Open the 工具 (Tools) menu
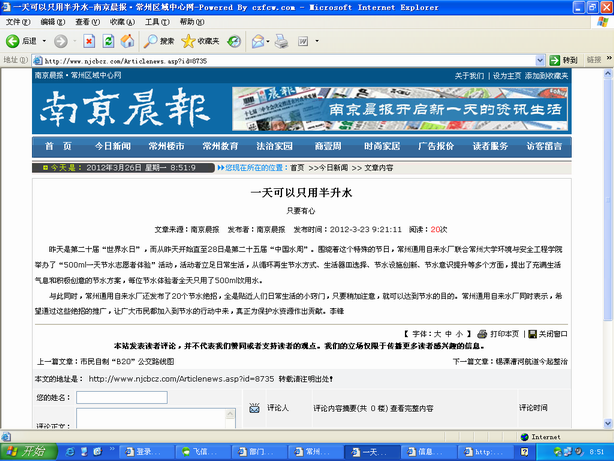This screenshot has height=461, width=614. pyautogui.click(x=153, y=20)
